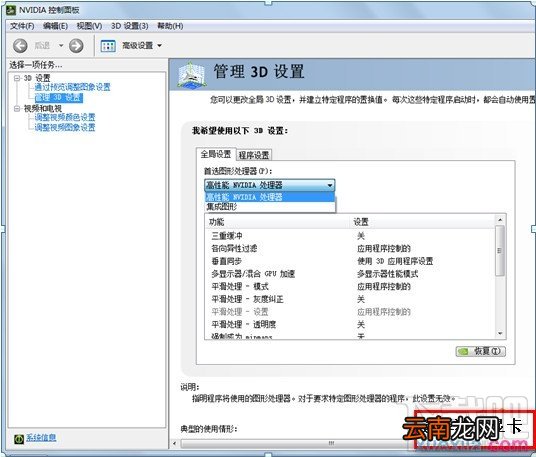Click the 使用 3D 应用程序设置 value
This screenshot has height=457, width=536.
395,261
